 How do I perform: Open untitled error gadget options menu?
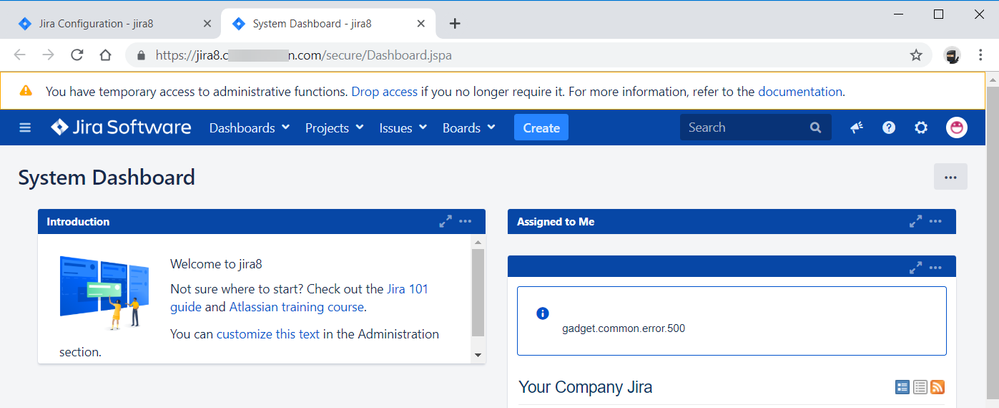click(935, 268)
